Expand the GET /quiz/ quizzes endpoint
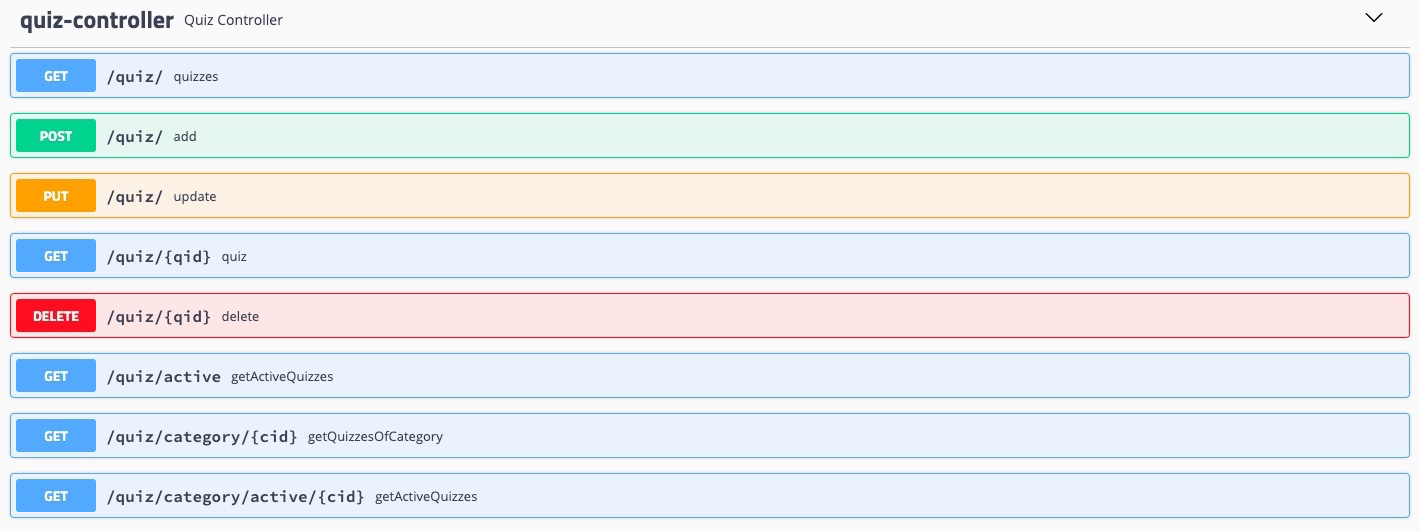Screen dimensions: 1420x531 [710, 76]
